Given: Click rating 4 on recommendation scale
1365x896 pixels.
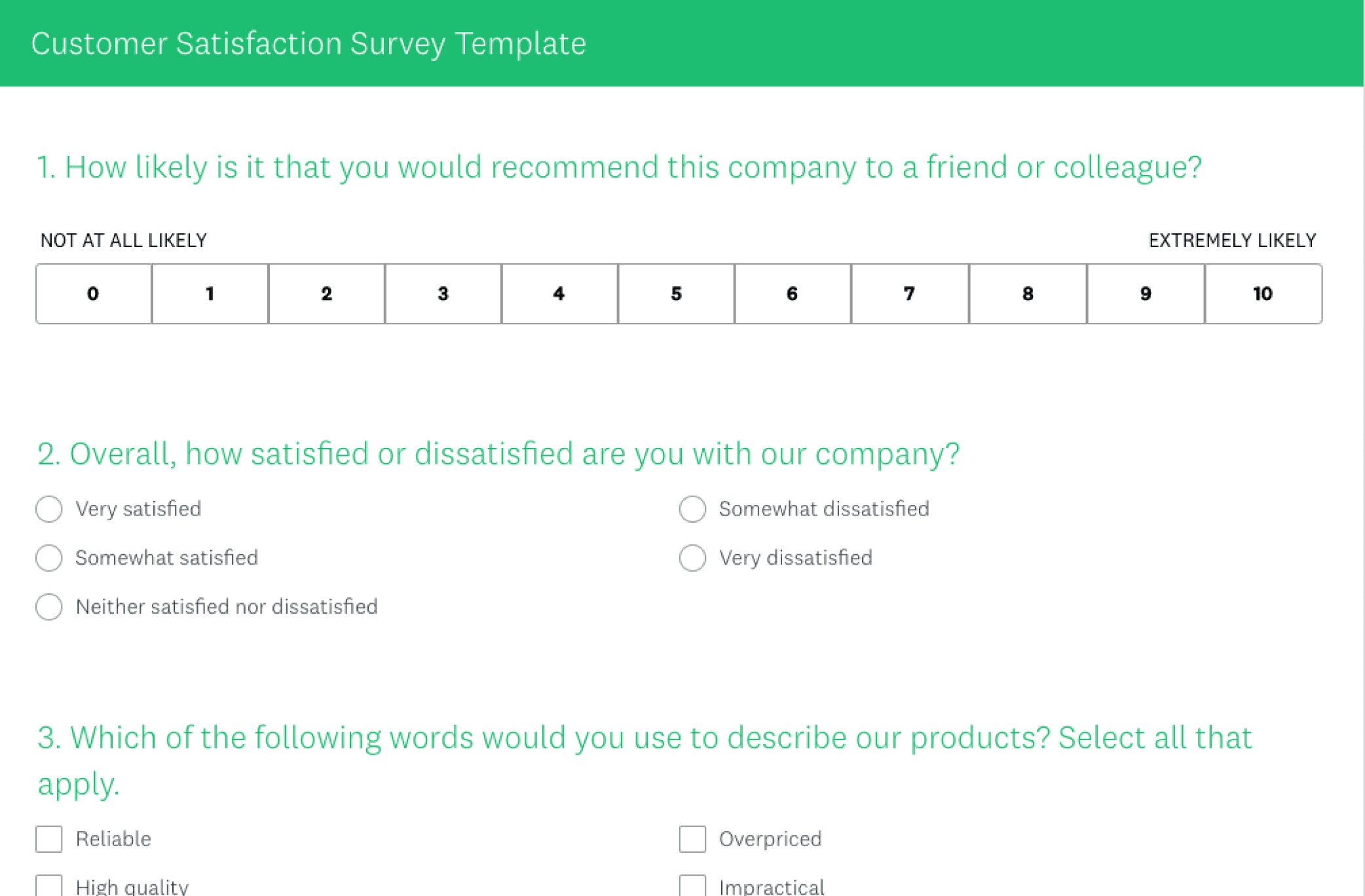Looking at the screenshot, I should [559, 293].
